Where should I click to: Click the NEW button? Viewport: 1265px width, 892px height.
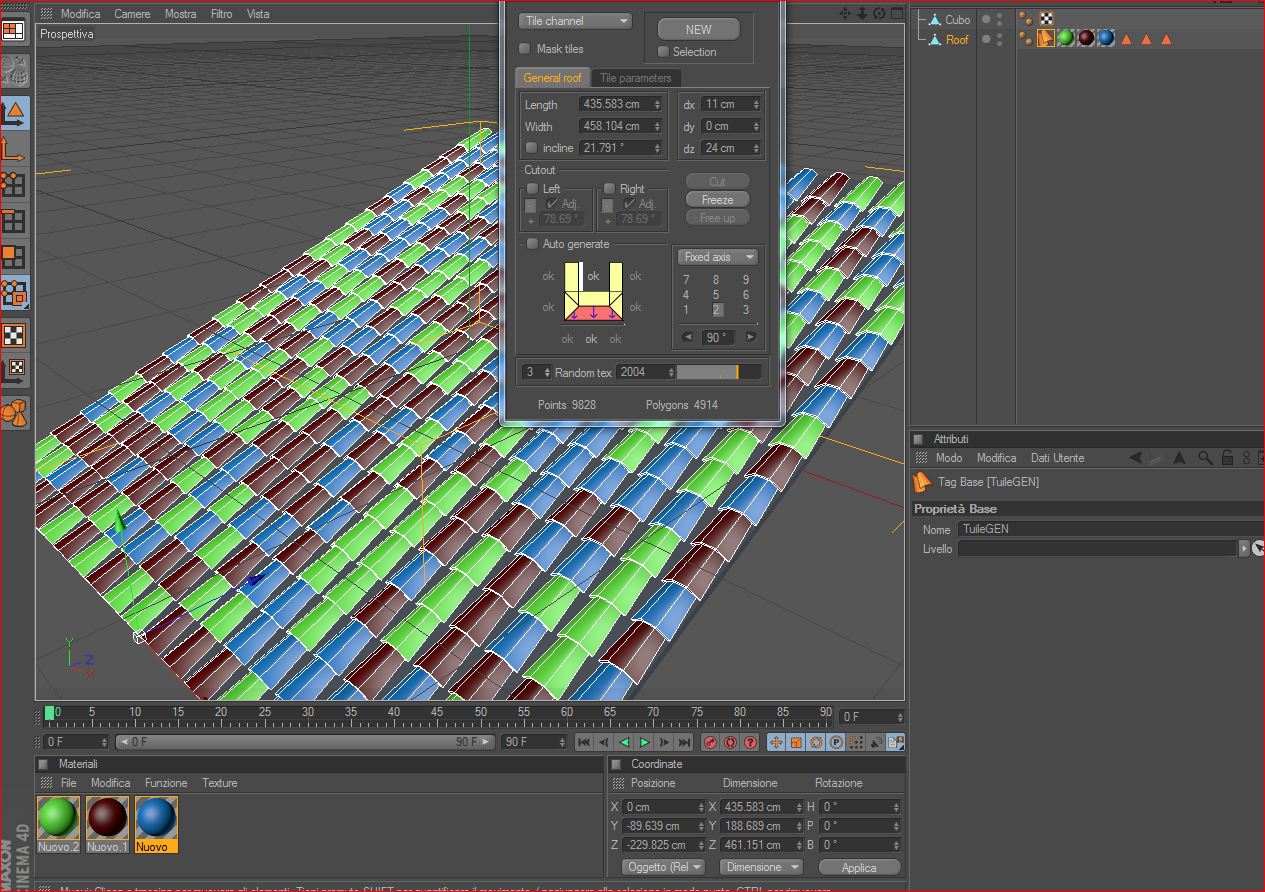(x=698, y=29)
